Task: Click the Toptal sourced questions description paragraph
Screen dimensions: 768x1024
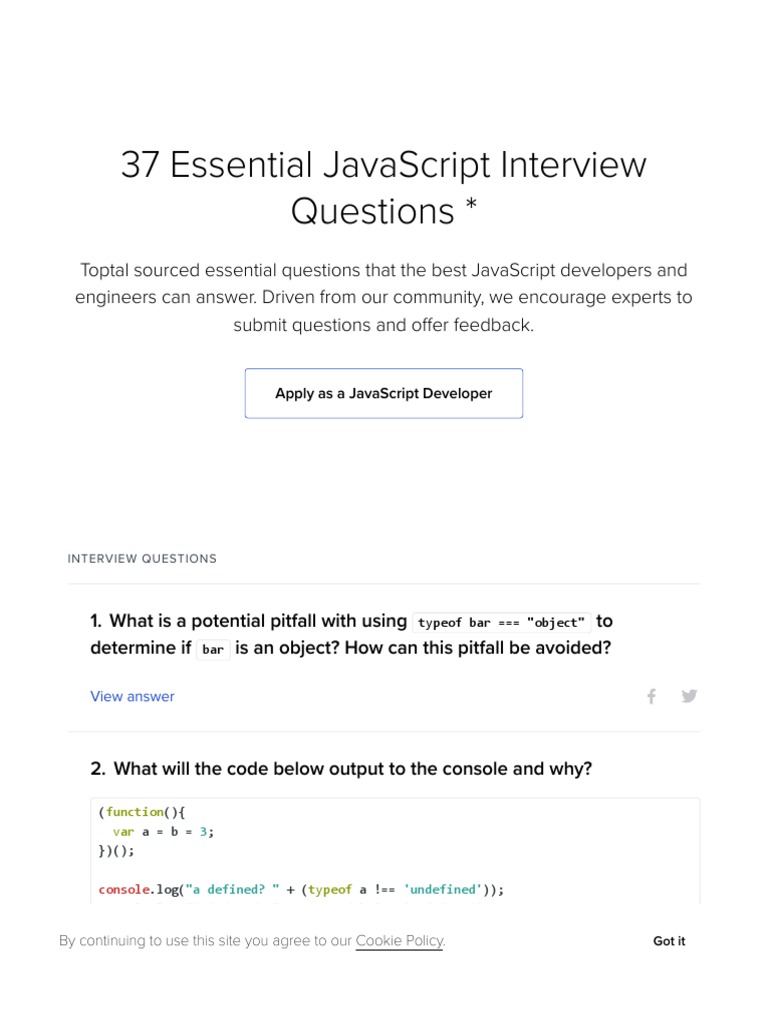Action: 384,297
